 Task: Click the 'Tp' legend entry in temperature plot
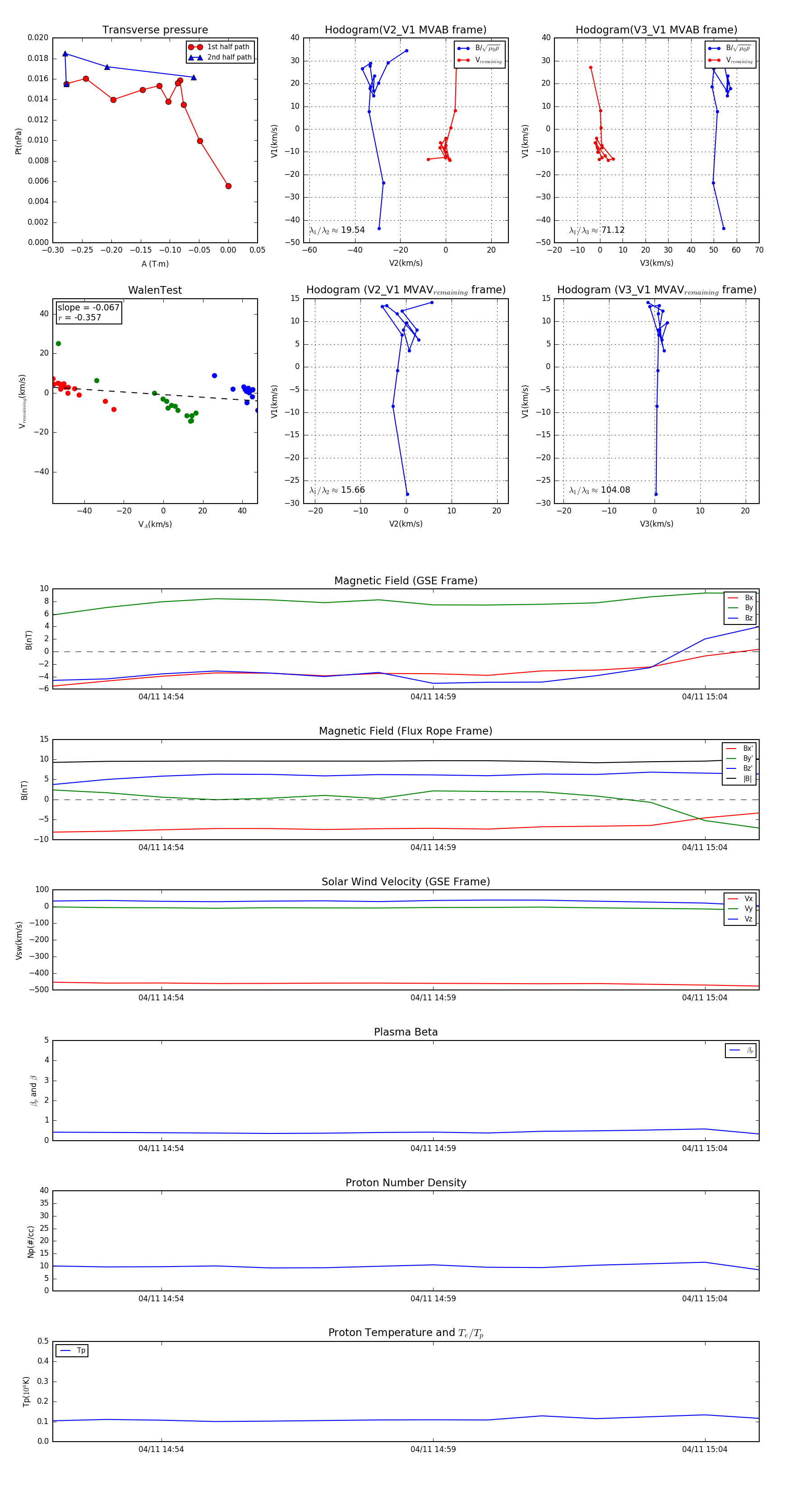[x=72, y=1351]
